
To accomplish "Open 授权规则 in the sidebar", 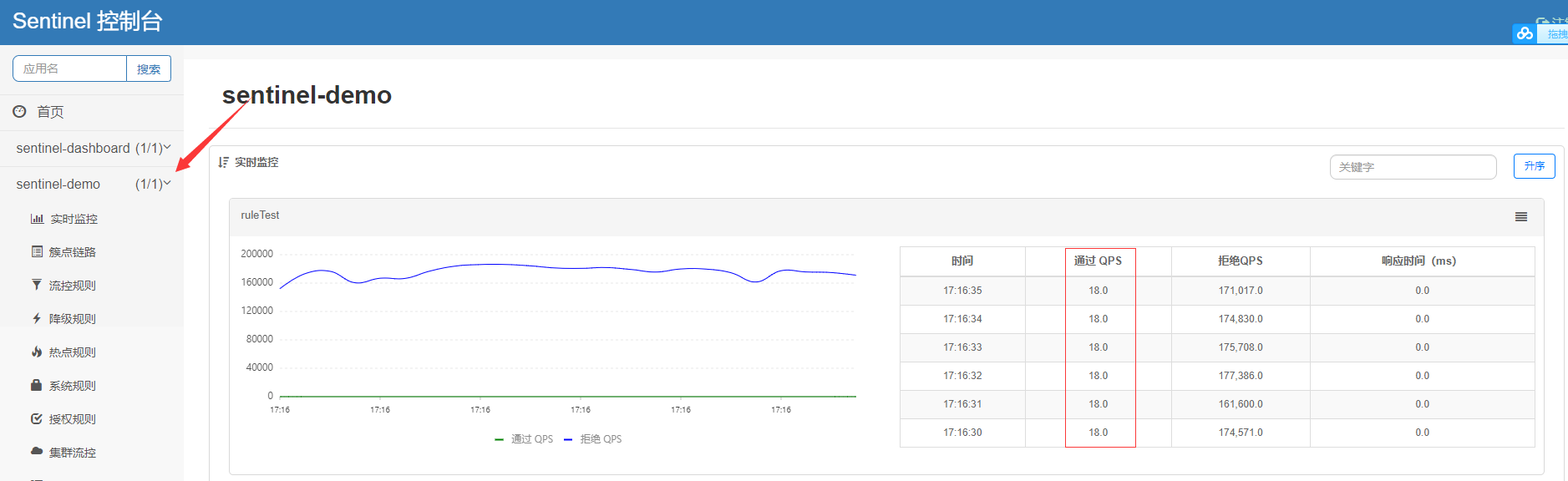I will tap(73, 419).
